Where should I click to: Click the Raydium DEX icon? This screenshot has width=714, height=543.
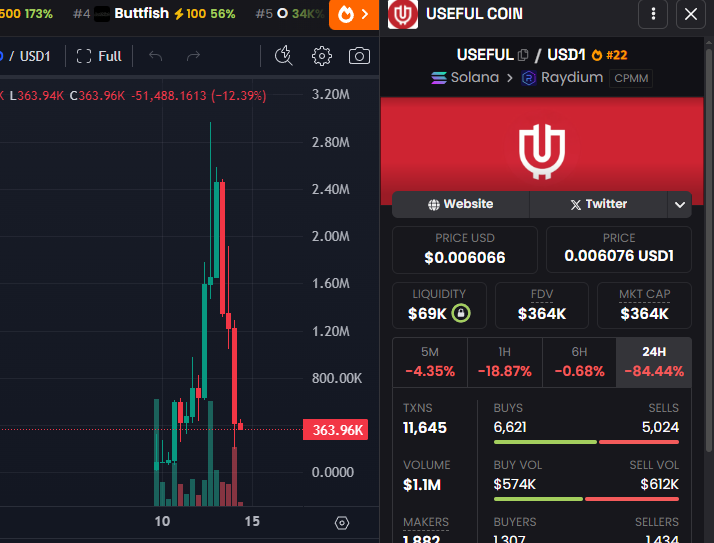pos(529,78)
